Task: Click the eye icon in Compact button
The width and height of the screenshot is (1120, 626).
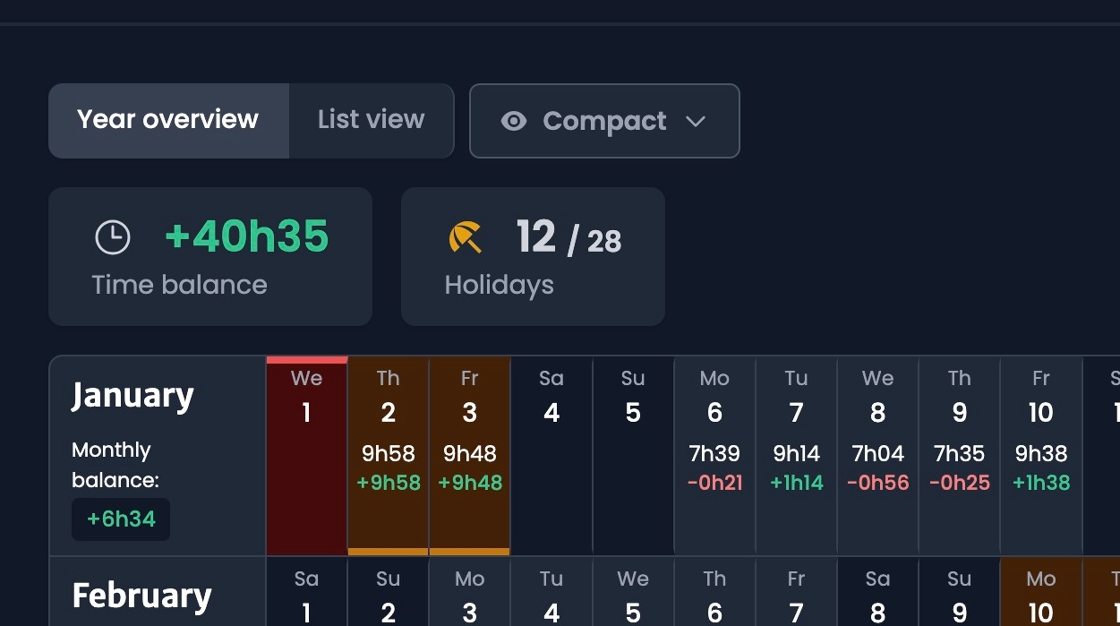Action: coord(514,121)
